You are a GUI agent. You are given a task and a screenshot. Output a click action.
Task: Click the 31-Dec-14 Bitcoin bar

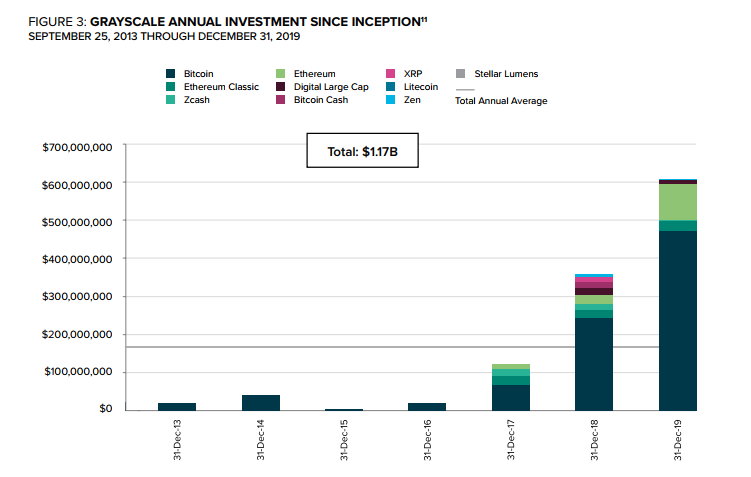tap(261, 402)
